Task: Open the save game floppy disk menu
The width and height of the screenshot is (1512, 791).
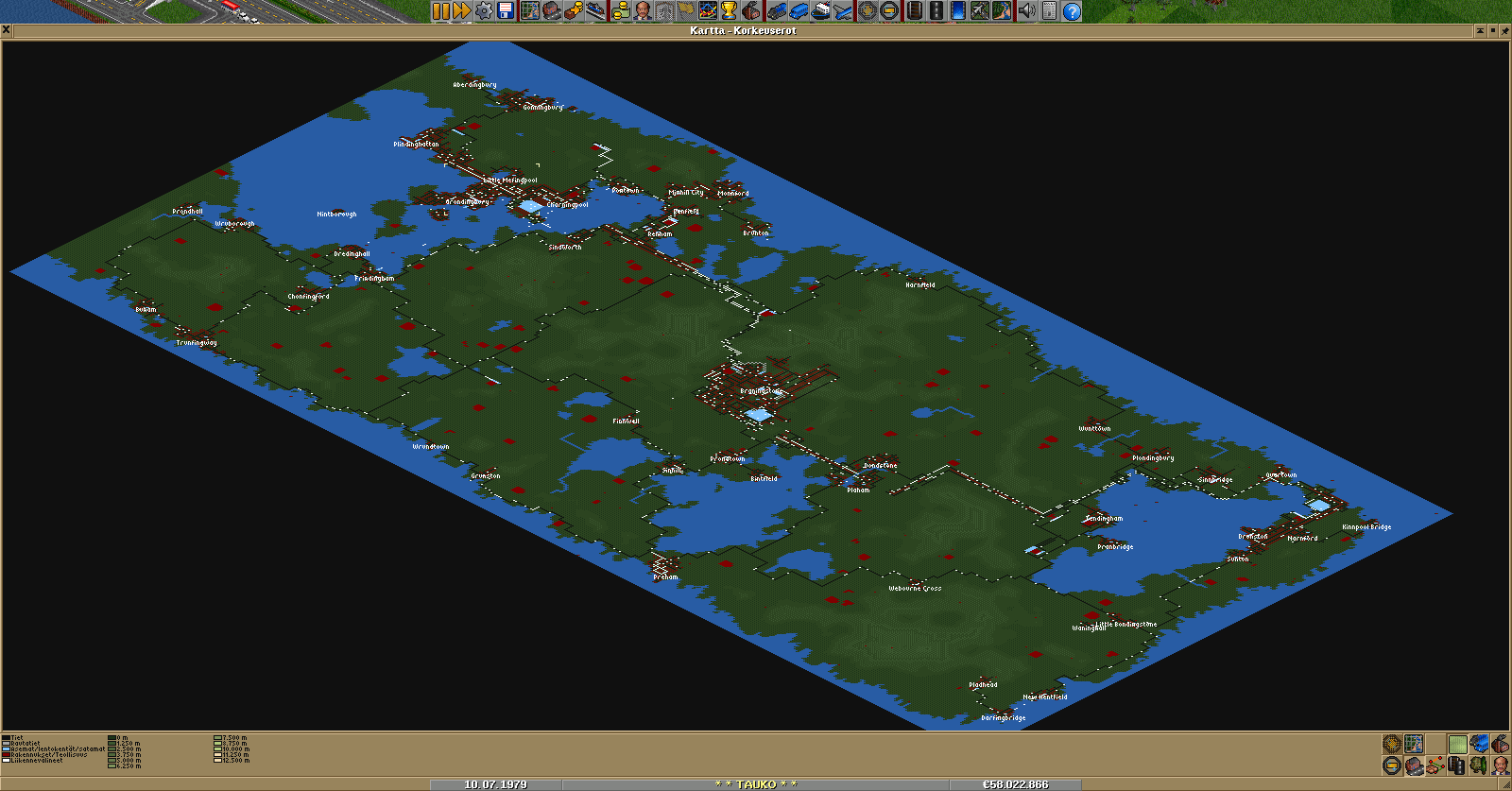Action: coord(506,11)
